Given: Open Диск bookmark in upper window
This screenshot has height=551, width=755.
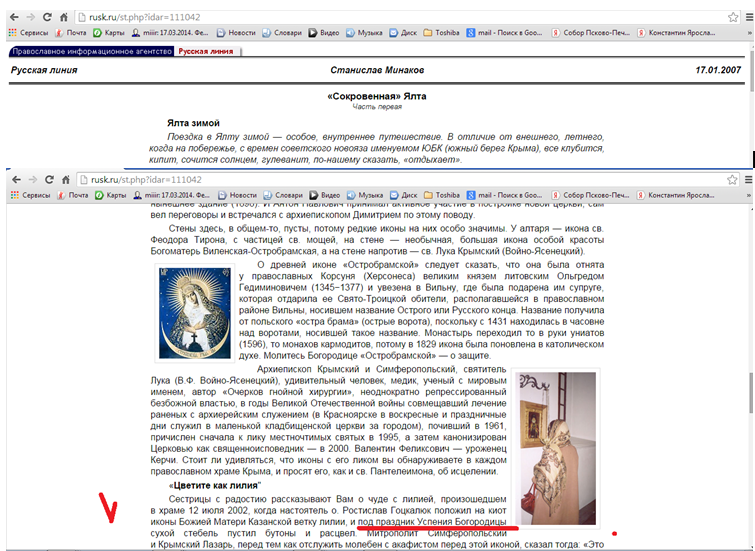Looking at the screenshot, I should click(x=403, y=33).
